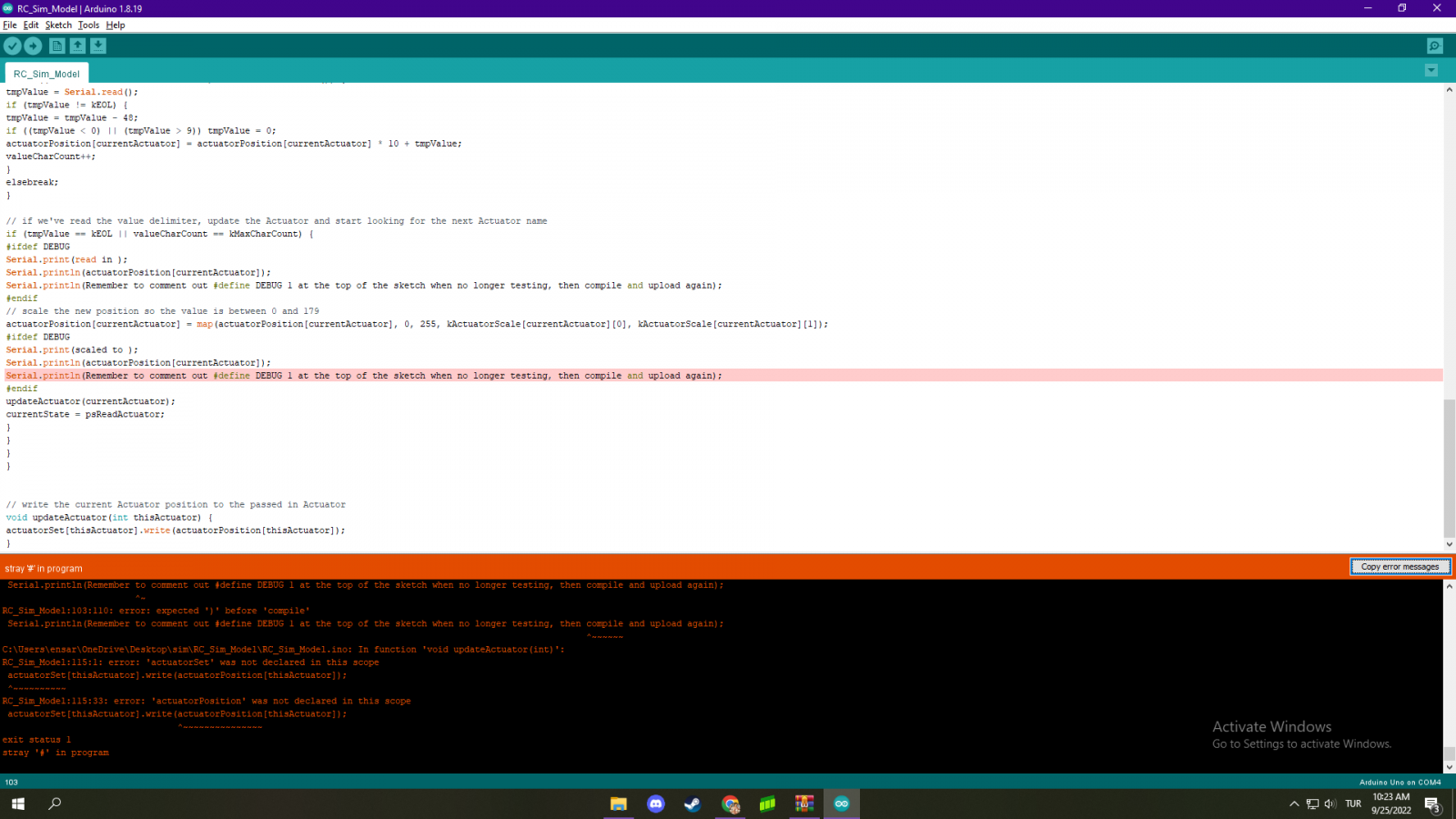Click the 'elsebreak;' line in the editor
Screen dimensions: 1456x819
coord(32,182)
